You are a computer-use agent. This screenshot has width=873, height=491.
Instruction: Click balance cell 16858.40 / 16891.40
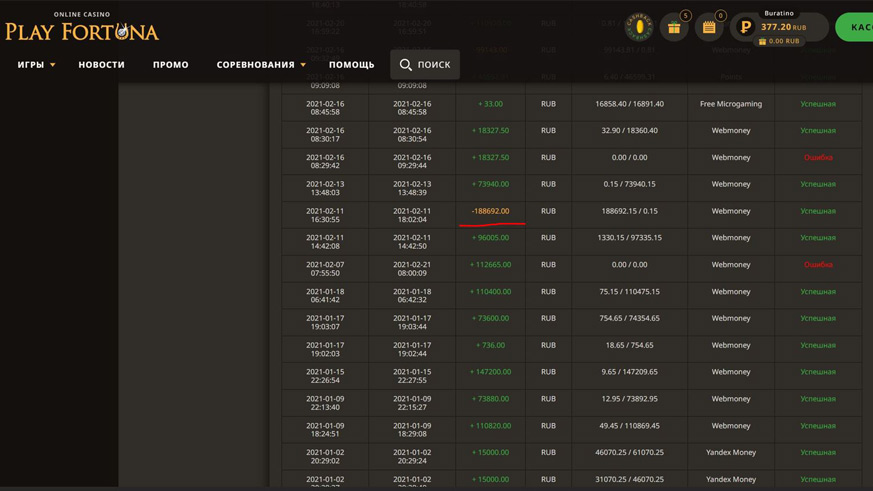629,104
